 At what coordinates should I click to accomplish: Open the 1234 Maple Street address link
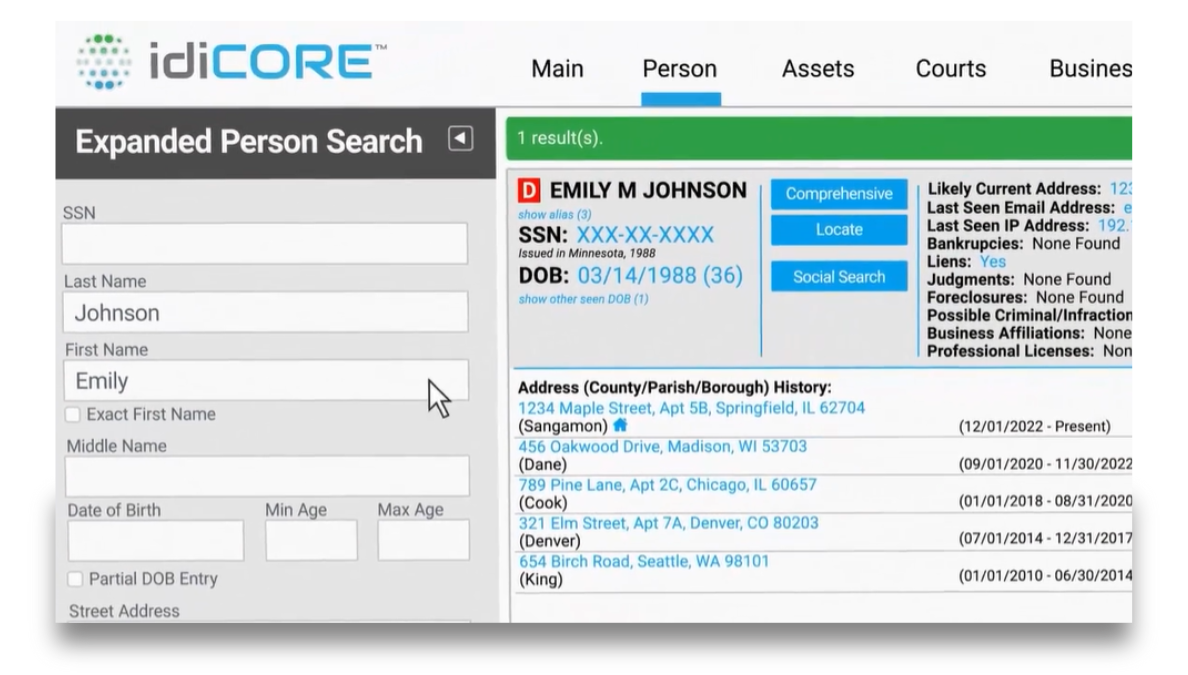pos(690,408)
